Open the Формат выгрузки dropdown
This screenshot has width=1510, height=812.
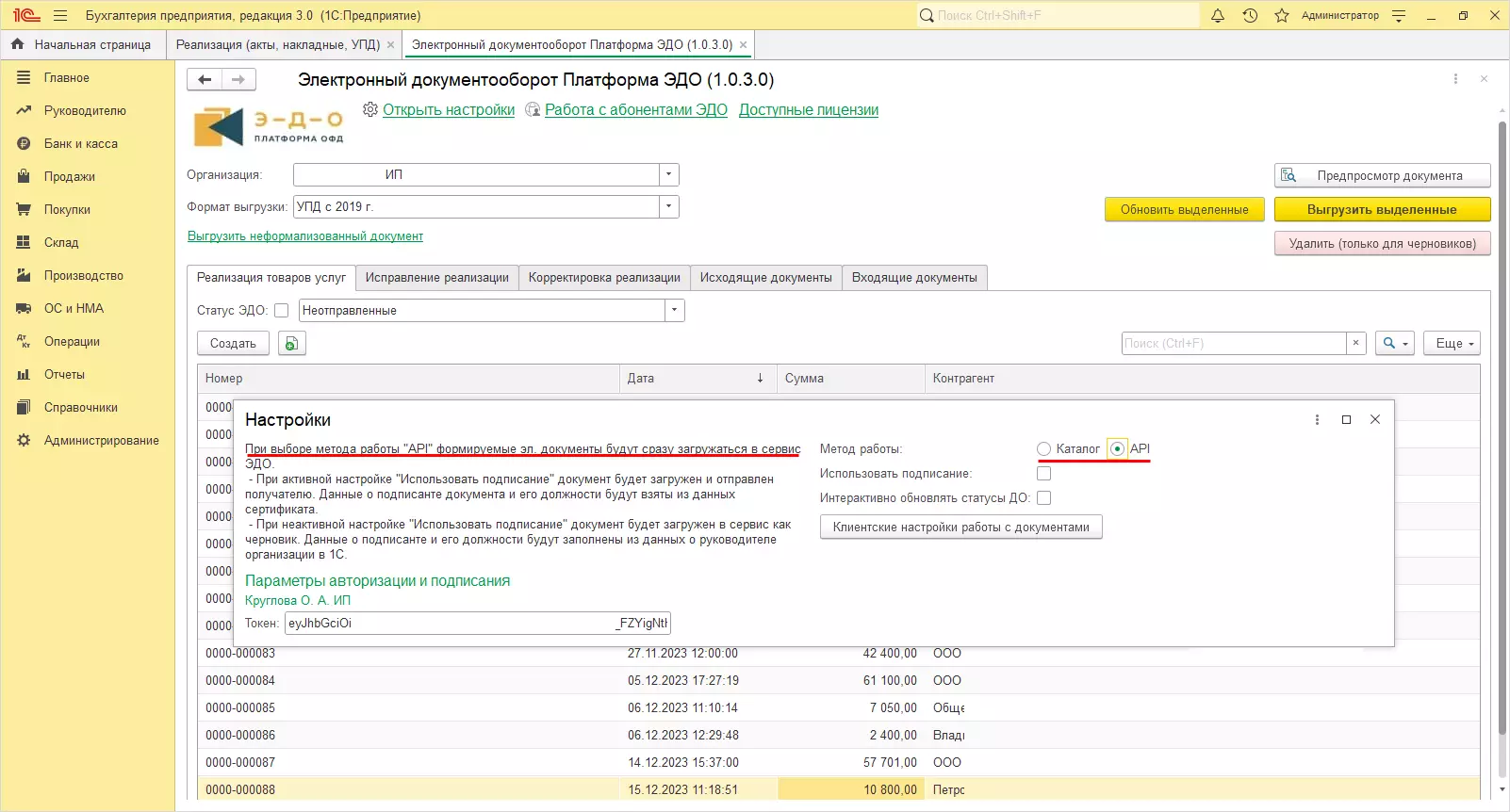[x=668, y=207]
